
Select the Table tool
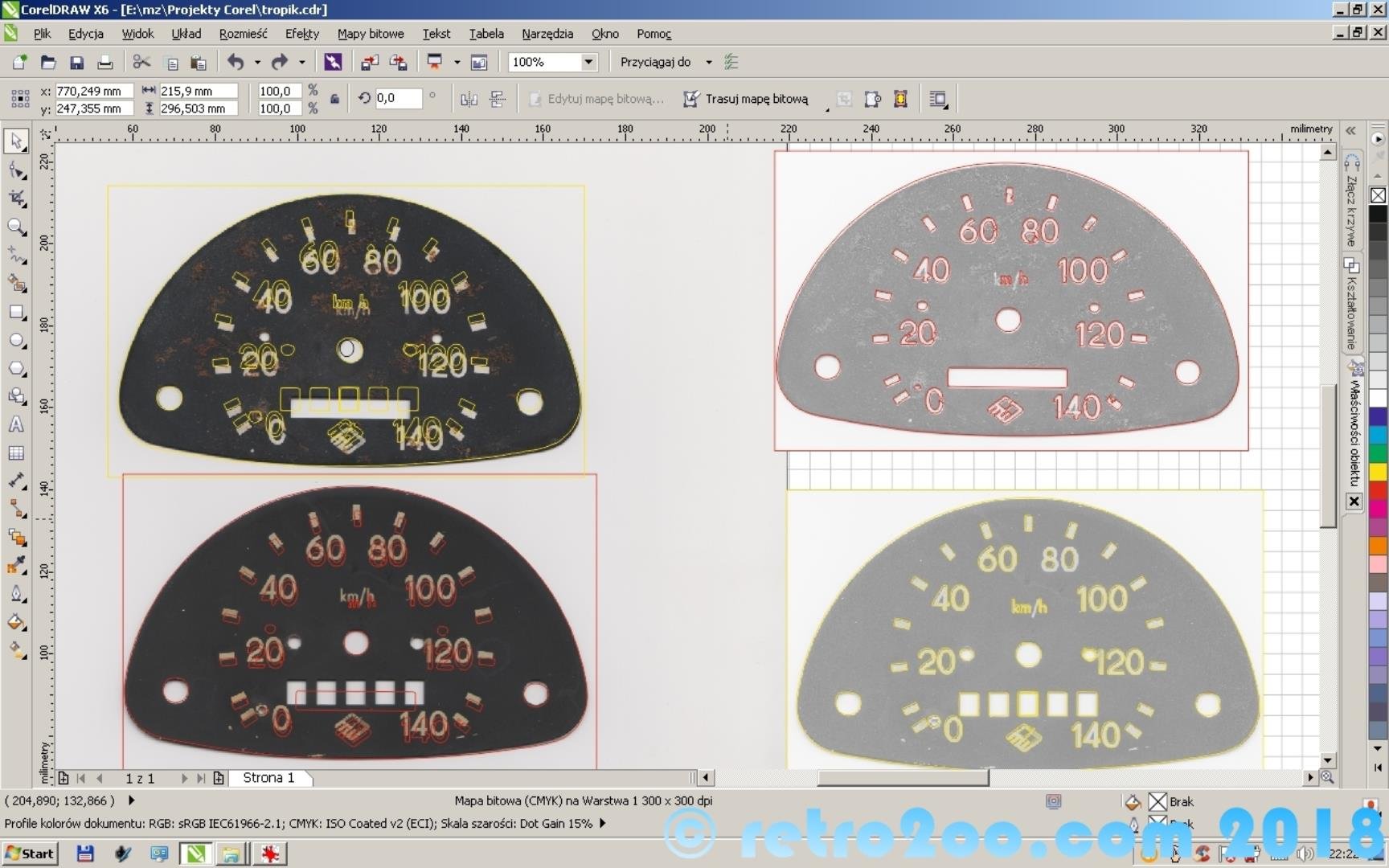[x=16, y=453]
